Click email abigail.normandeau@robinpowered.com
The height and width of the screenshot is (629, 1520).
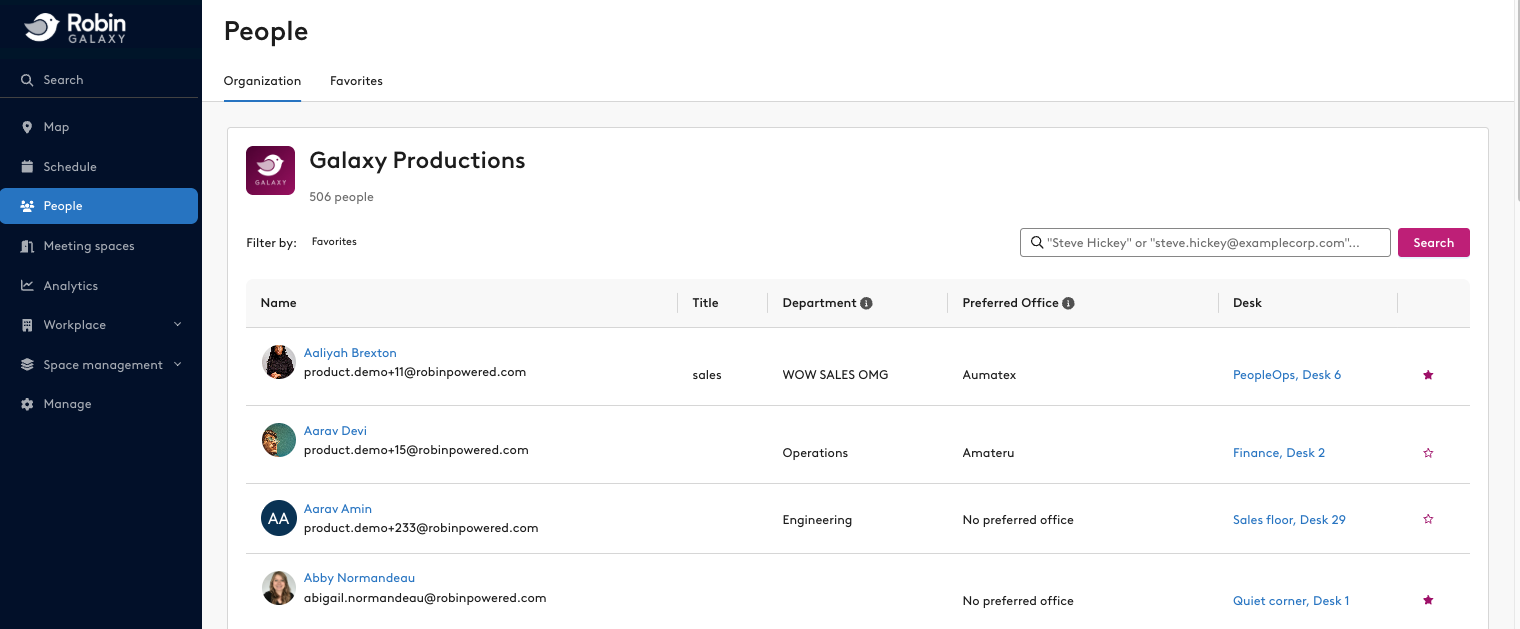point(425,598)
